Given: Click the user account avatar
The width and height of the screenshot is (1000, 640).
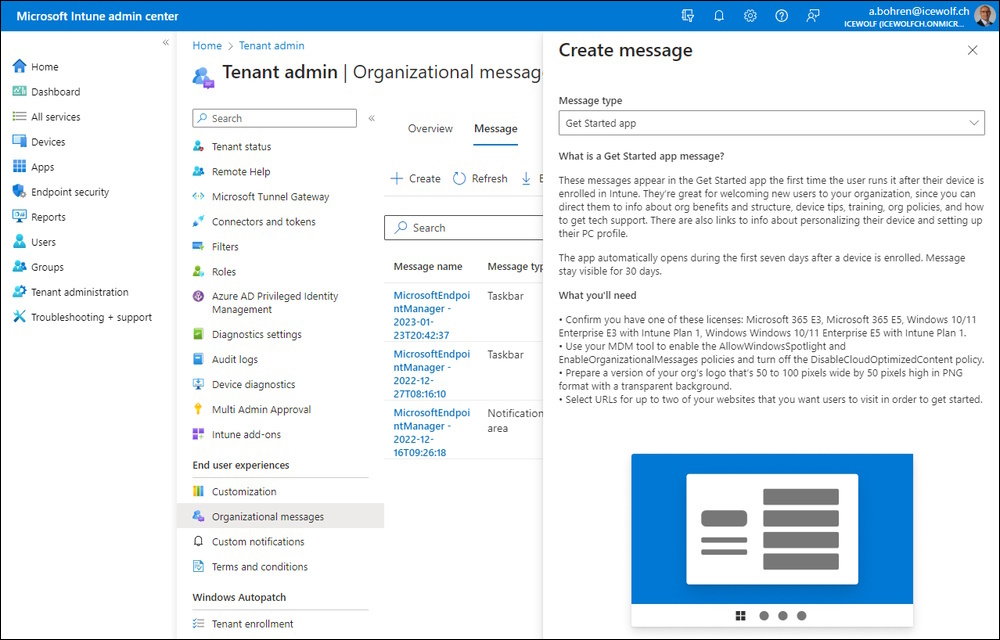Looking at the screenshot, I should [985, 16].
